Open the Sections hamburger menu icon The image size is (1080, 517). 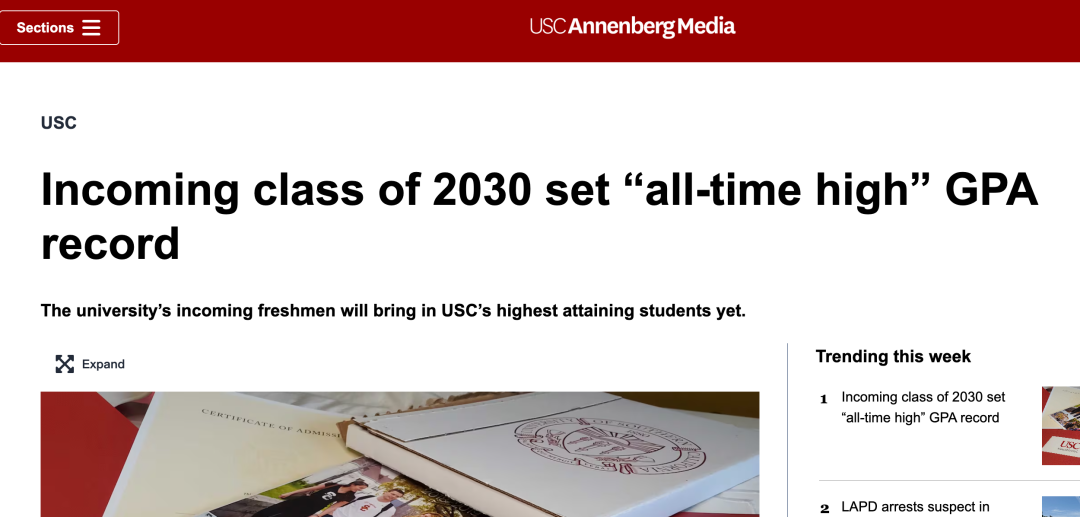point(91,28)
